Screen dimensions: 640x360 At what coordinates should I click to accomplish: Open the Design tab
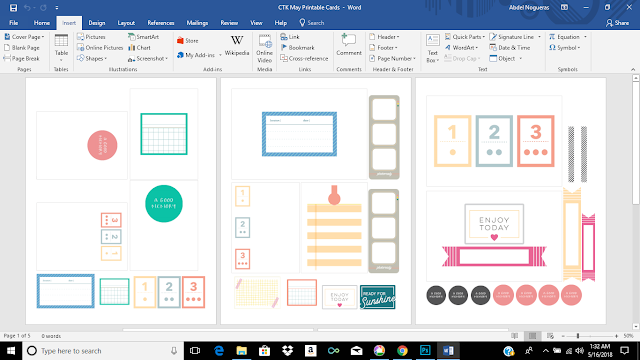pos(97,23)
